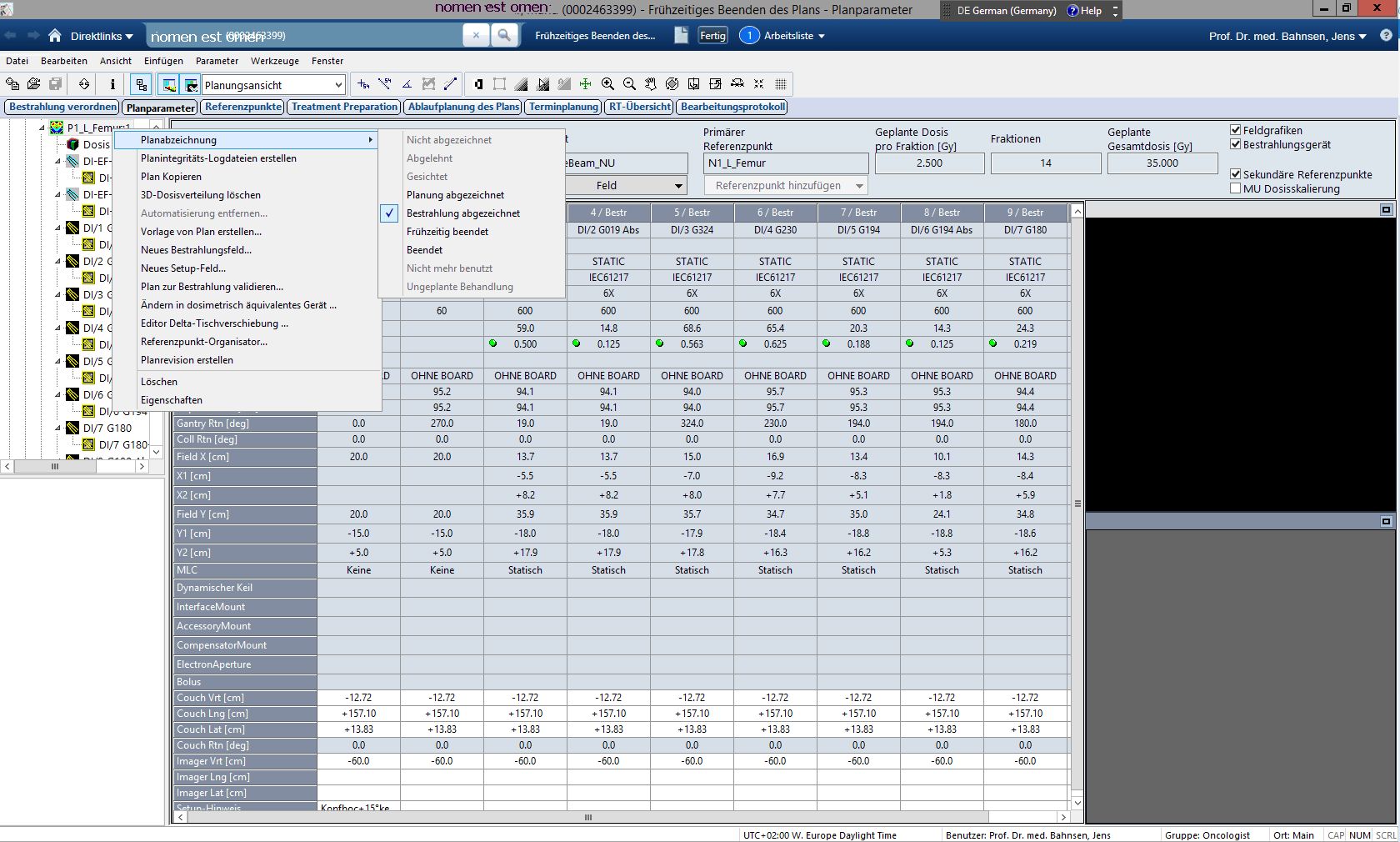Image resolution: width=1400 pixels, height=842 pixels.
Task: Toggle Sekundäre Referenzpunkte checkbox
Action: coord(1236,174)
